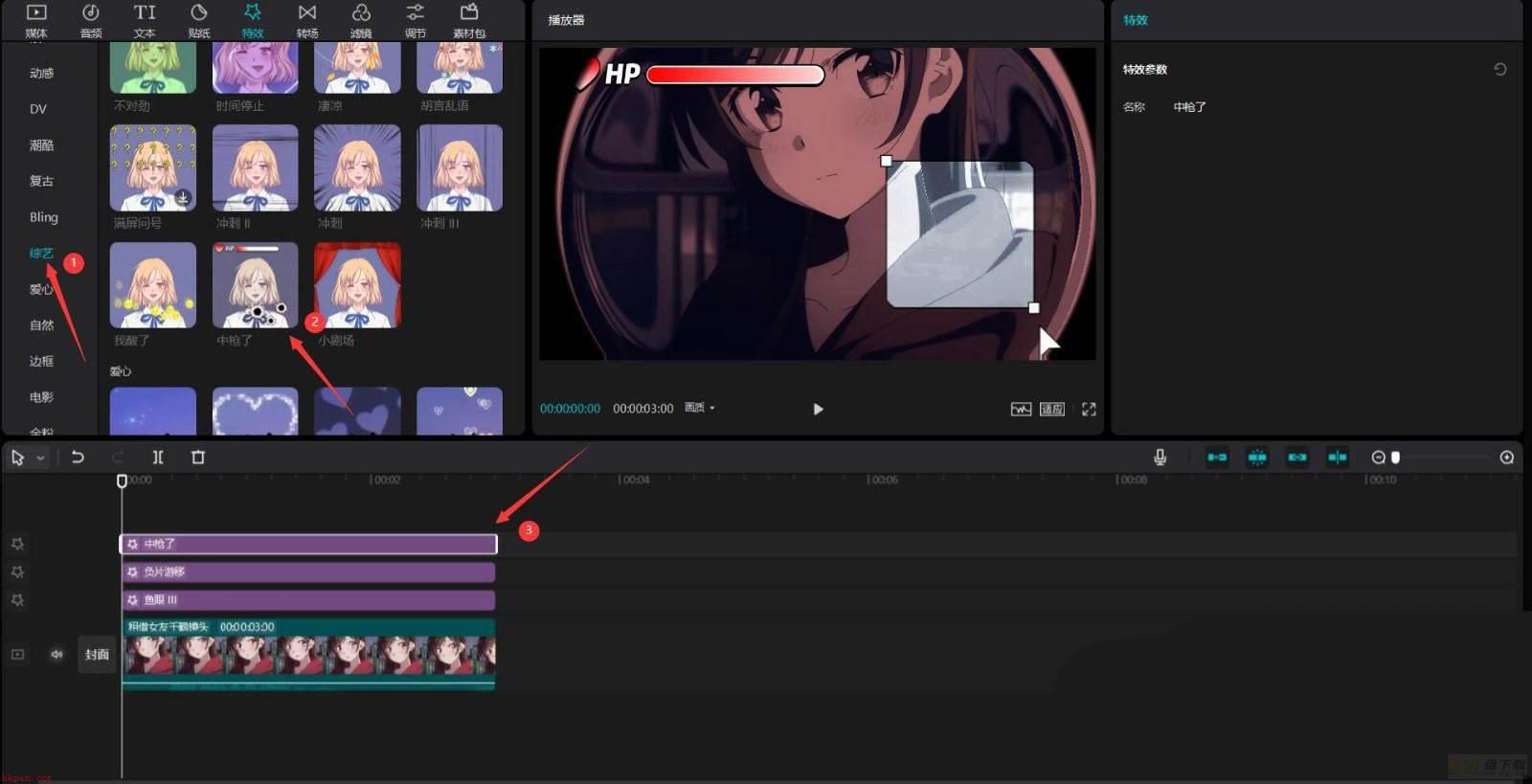Screen dimensions: 1532x784
Task: Open the 画质 quality dropdown
Action: pos(700,408)
